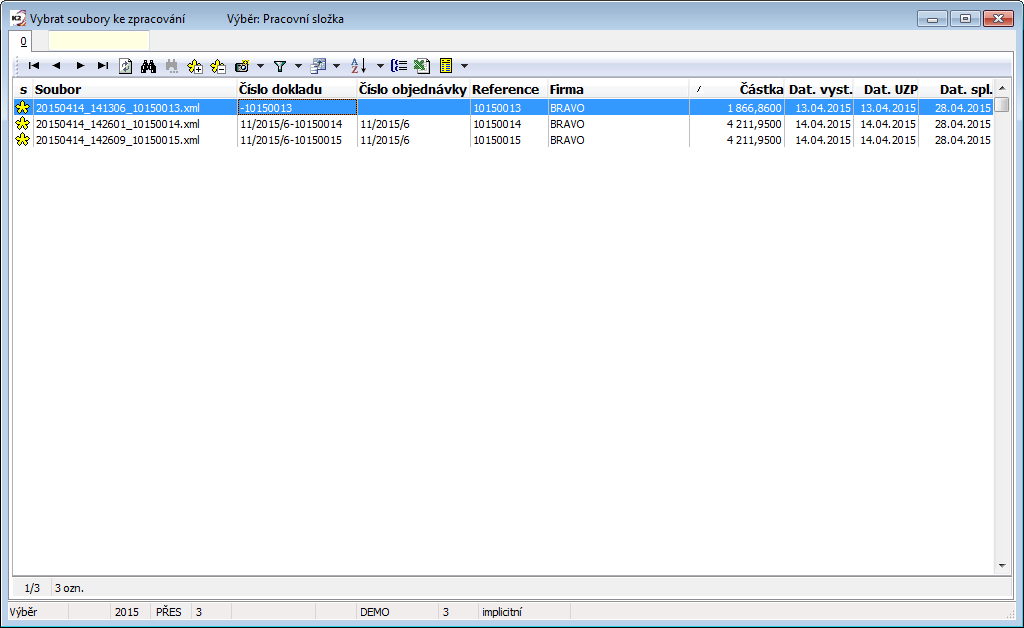Open dropdown next to columns layout icon
The height and width of the screenshot is (628, 1024).
tap(336, 66)
